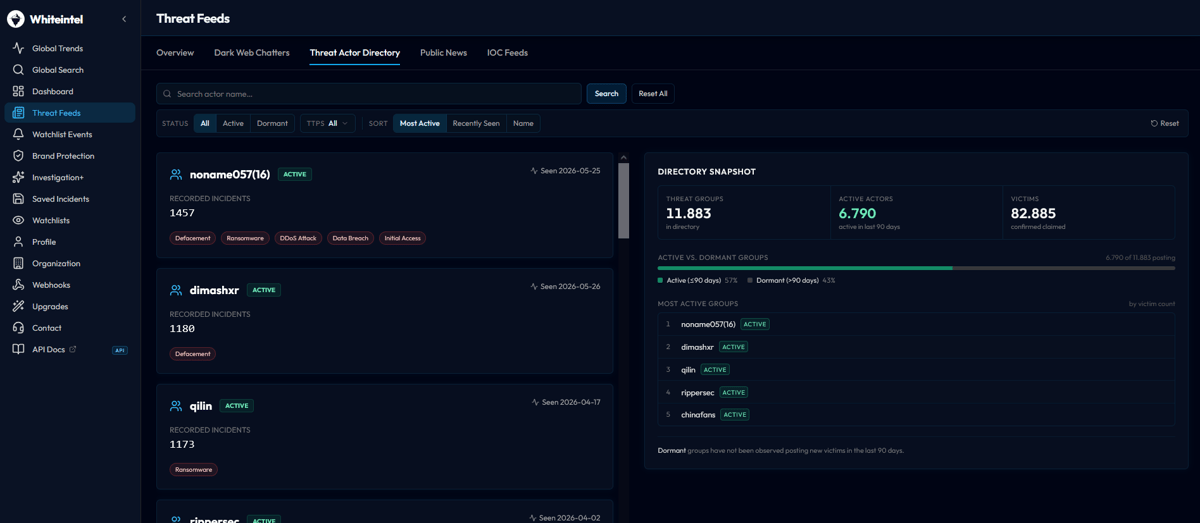Open the TTPS All dropdown
The height and width of the screenshot is (523, 1200).
tap(328, 123)
